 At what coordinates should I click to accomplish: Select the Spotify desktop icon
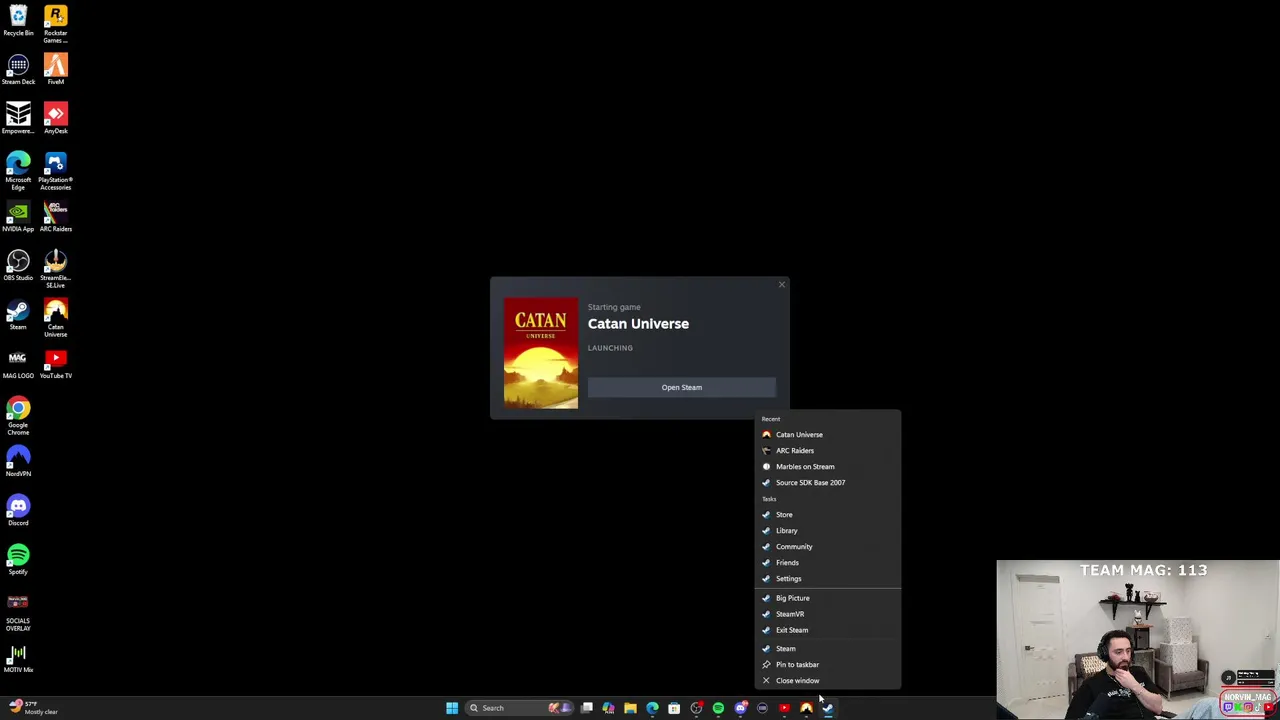[x=18, y=560]
